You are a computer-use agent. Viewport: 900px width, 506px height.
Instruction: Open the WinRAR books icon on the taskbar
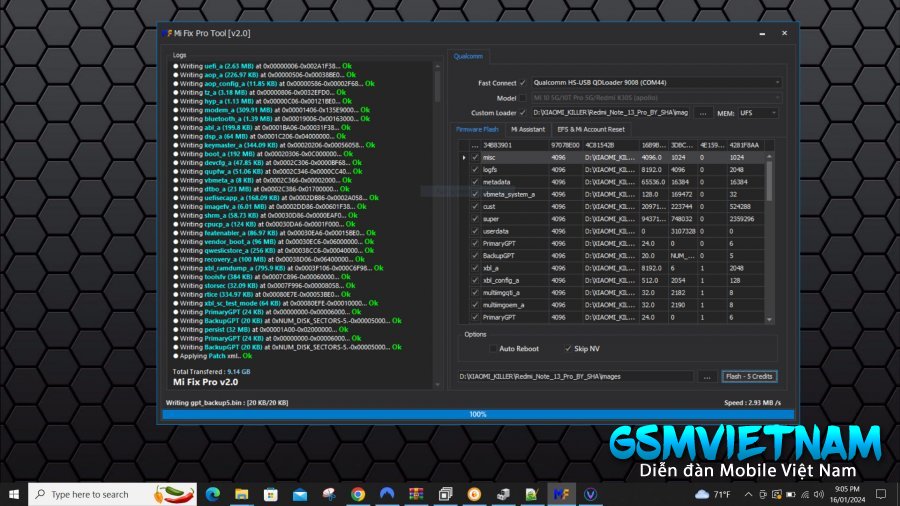click(x=416, y=494)
